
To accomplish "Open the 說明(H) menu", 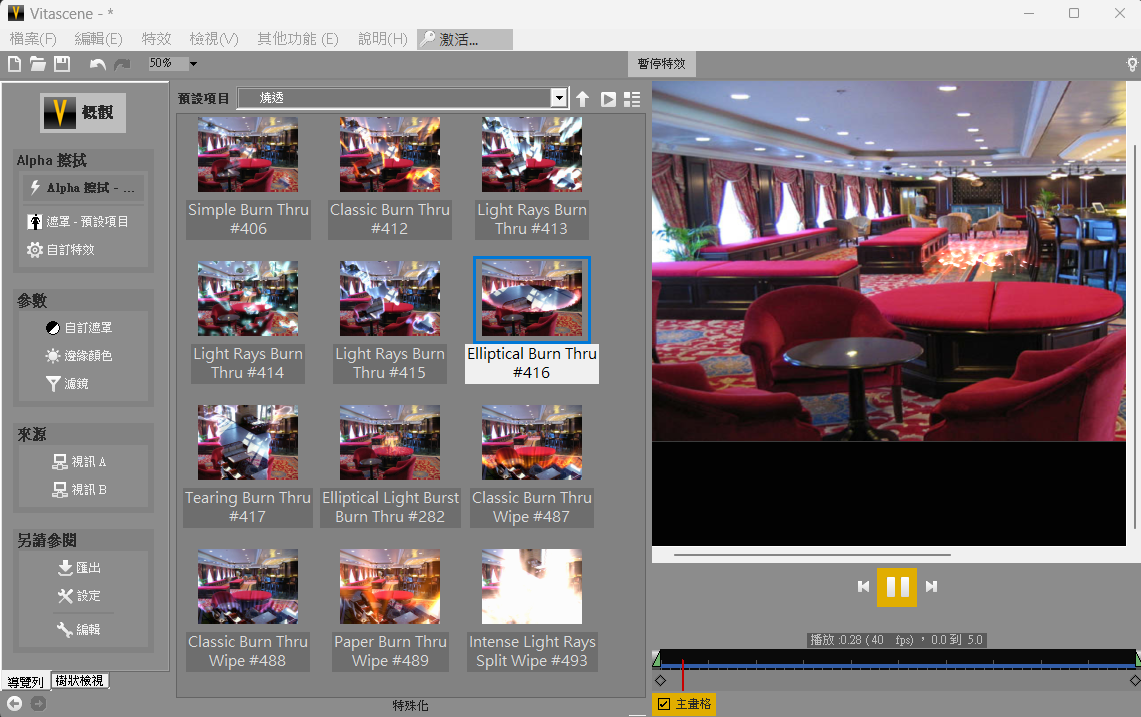I will (x=383, y=39).
